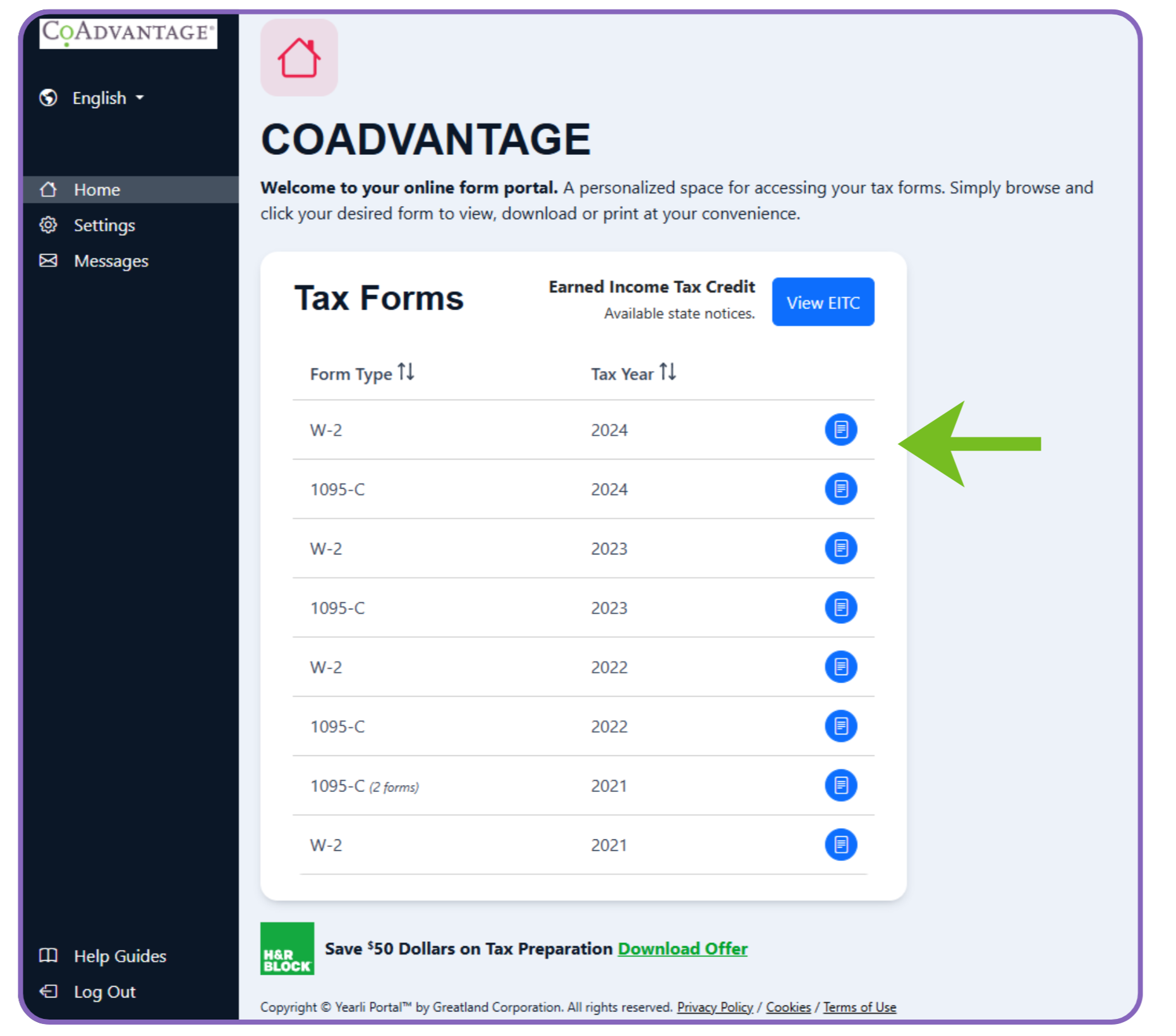Select Home in the sidebar menu

97,190
